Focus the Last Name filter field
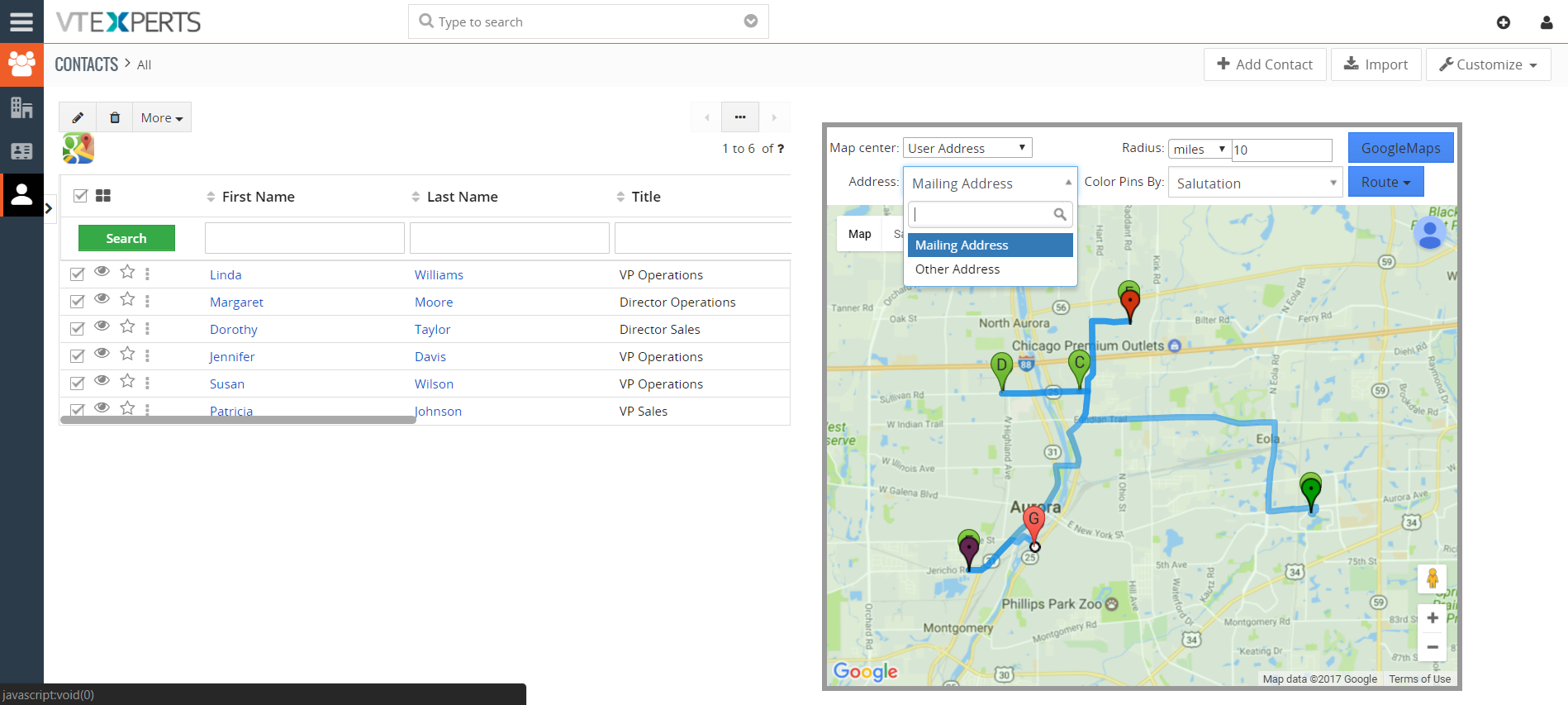The image size is (1568, 705). click(510, 238)
